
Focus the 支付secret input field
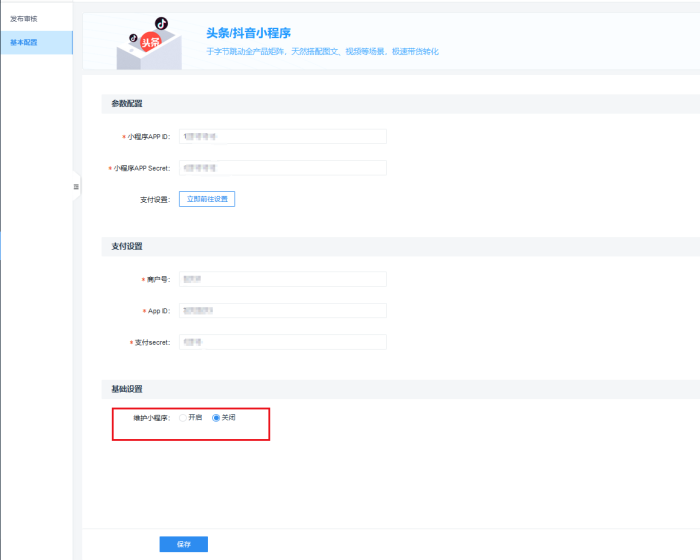(283, 342)
